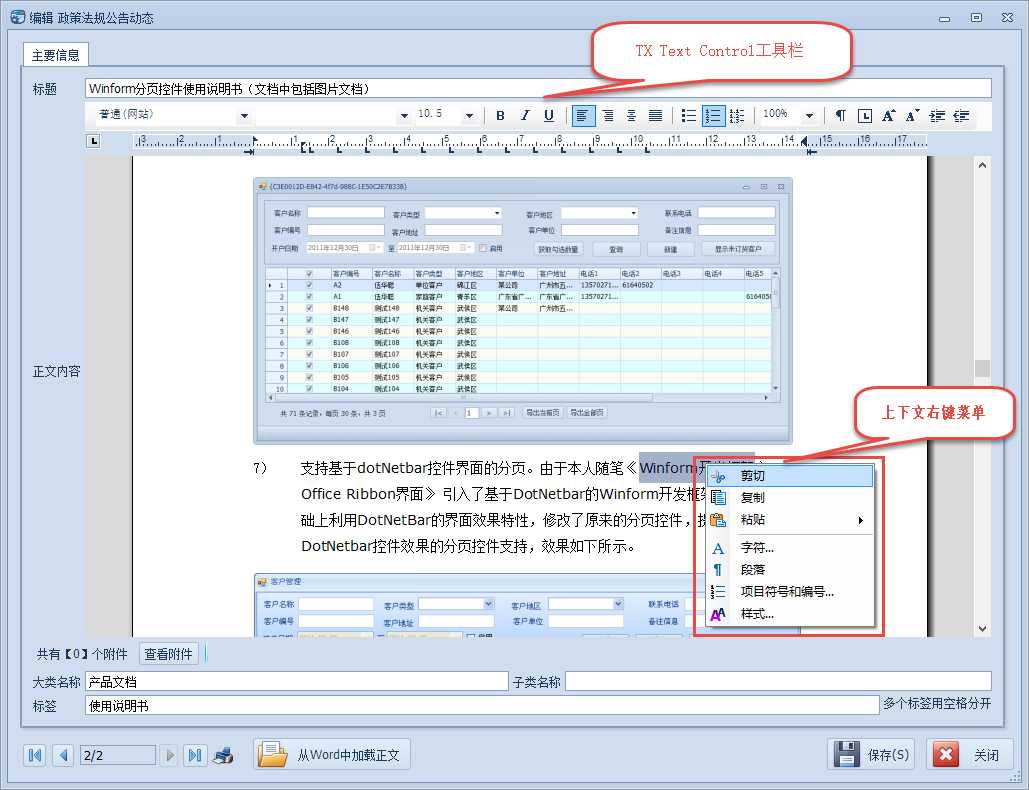Open the font name dropdown
1029x790 pixels.
(404, 116)
